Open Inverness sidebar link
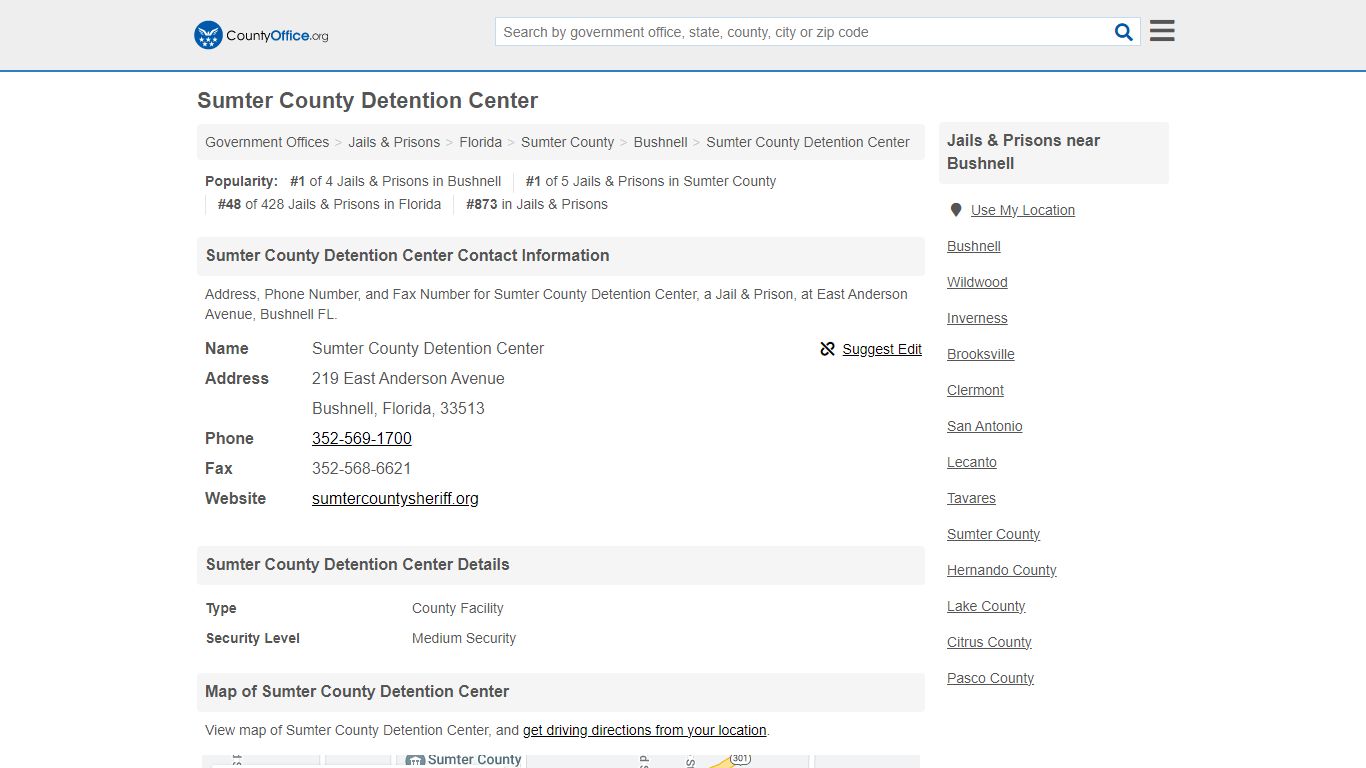 click(977, 318)
